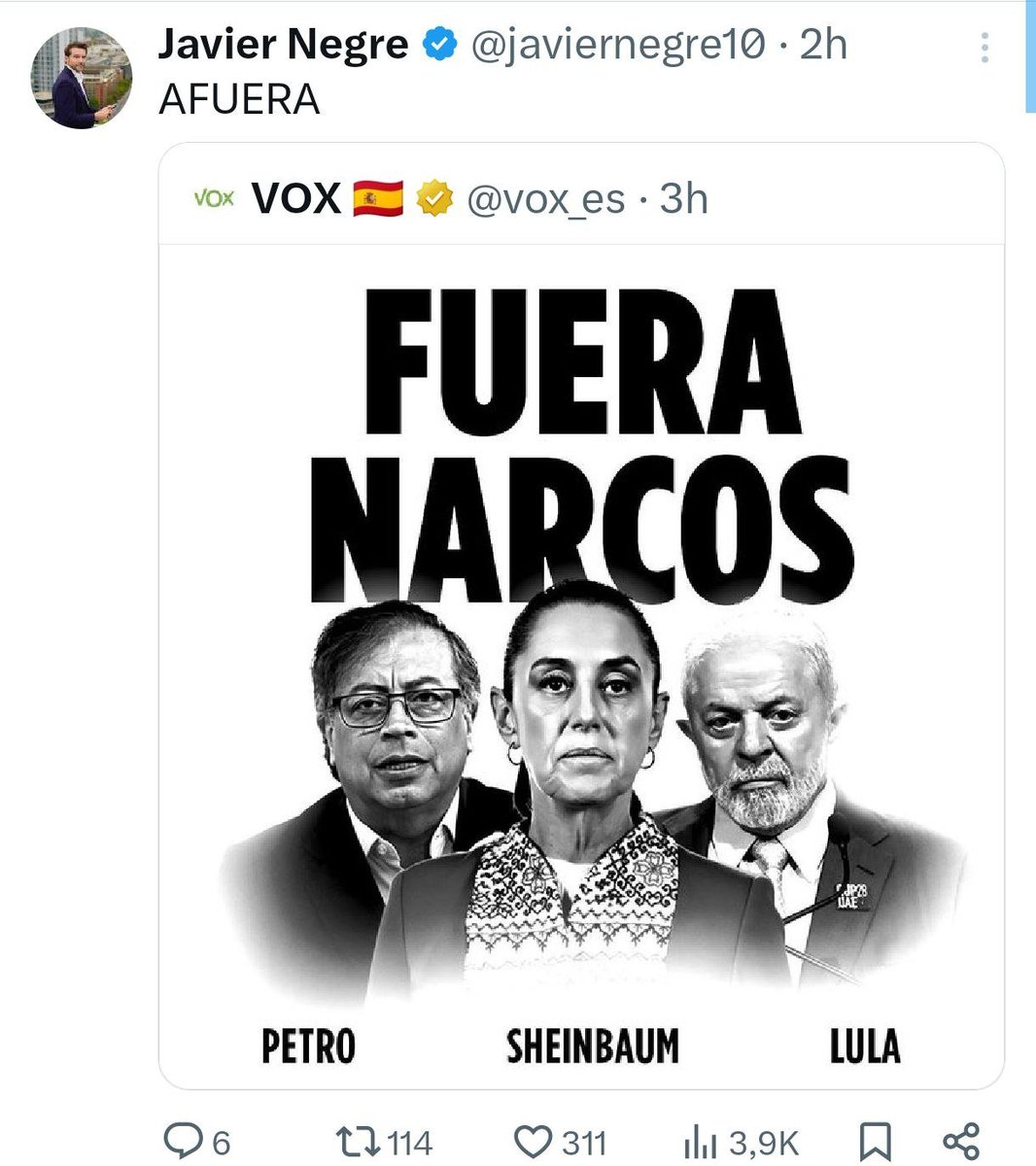Screen dimensions: 1036x1166
Task: Click the share icon
Action: (x=961, y=1142)
